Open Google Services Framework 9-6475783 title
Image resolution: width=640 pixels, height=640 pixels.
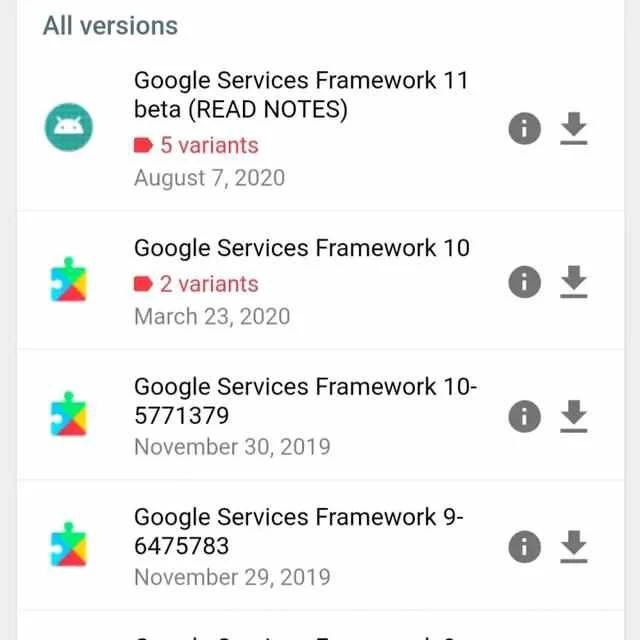click(298, 531)
